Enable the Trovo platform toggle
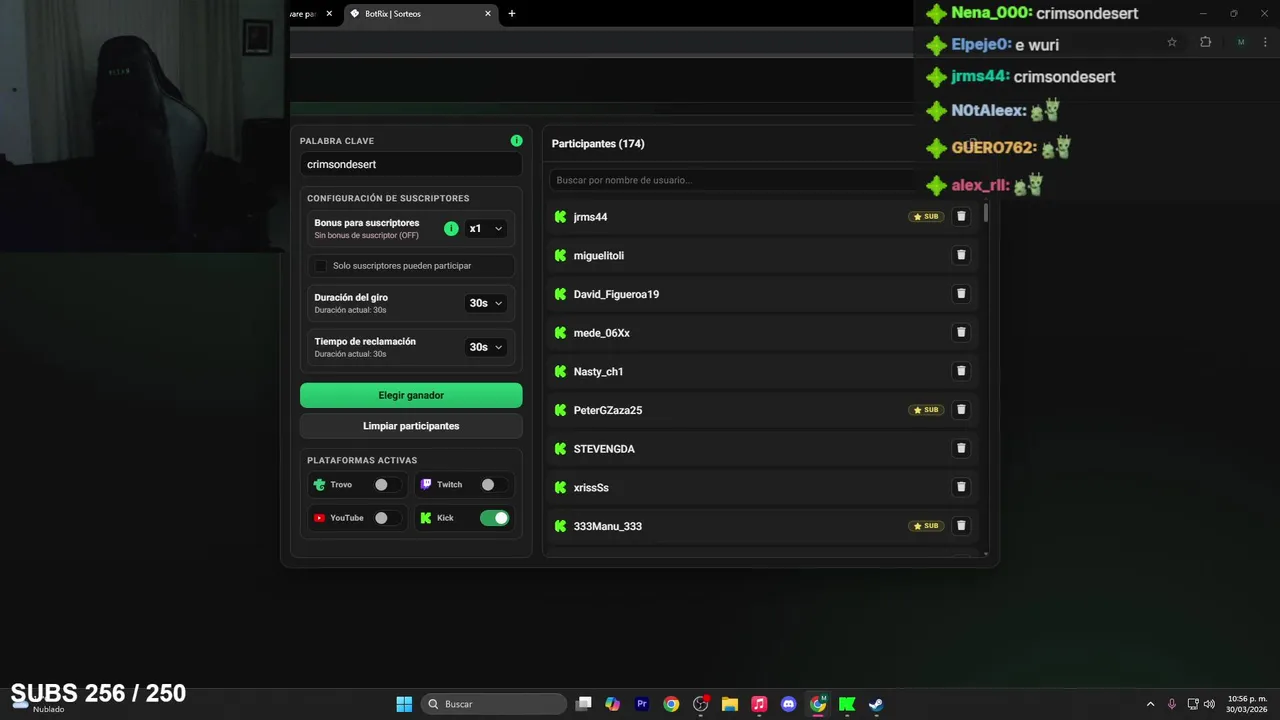The width and height of the screenshot is (1280, 720). point(387,485)
